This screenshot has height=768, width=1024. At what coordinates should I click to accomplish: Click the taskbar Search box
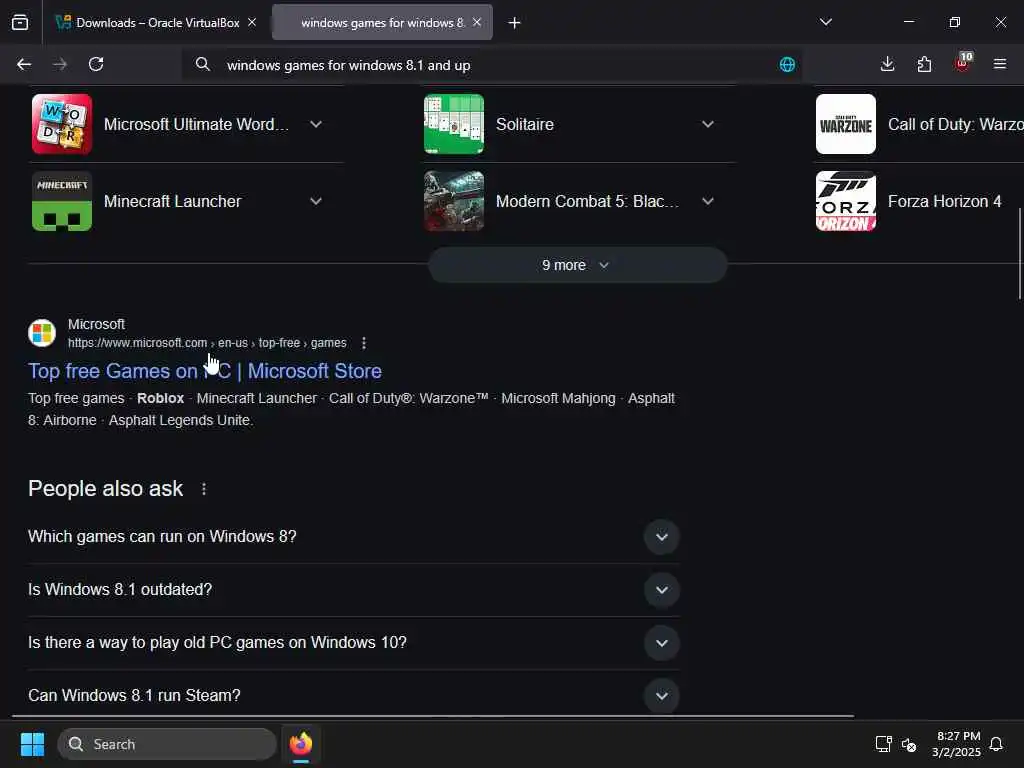point(167,744)
